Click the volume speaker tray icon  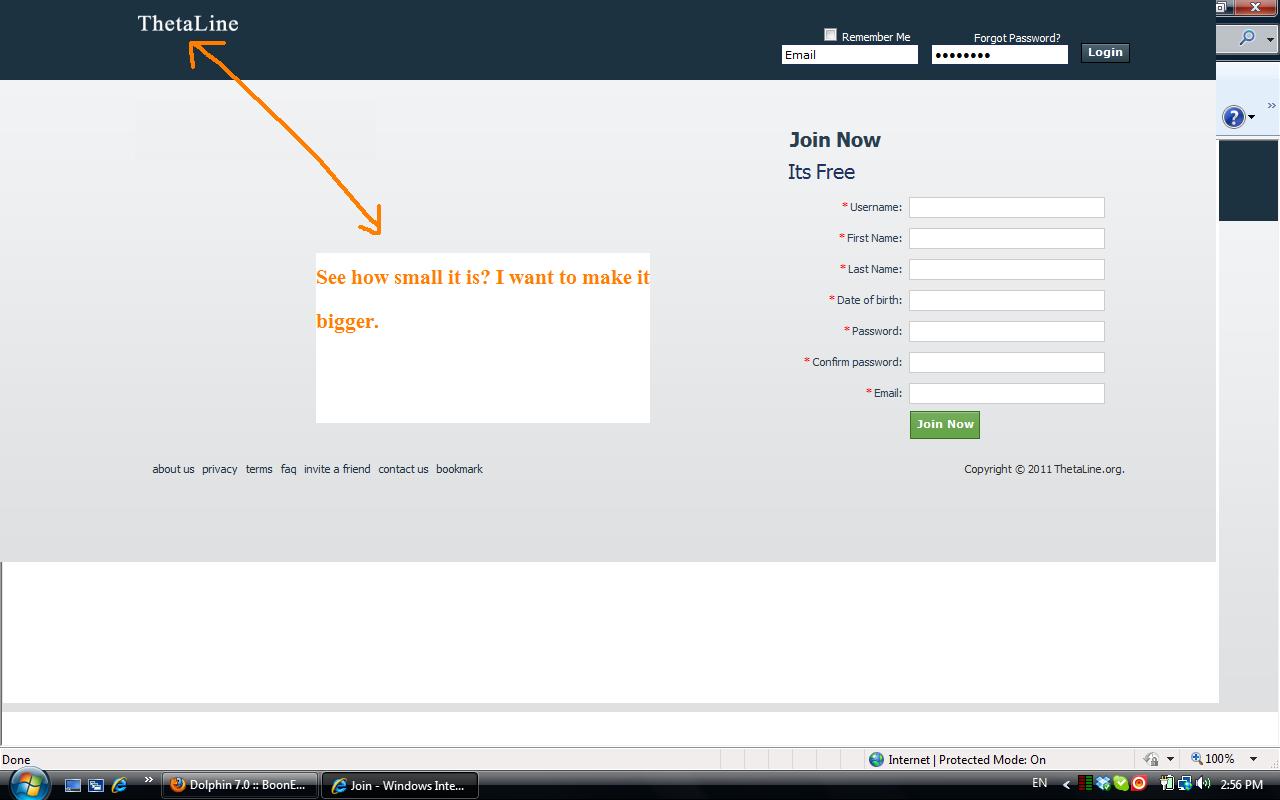click(1202, 784)
